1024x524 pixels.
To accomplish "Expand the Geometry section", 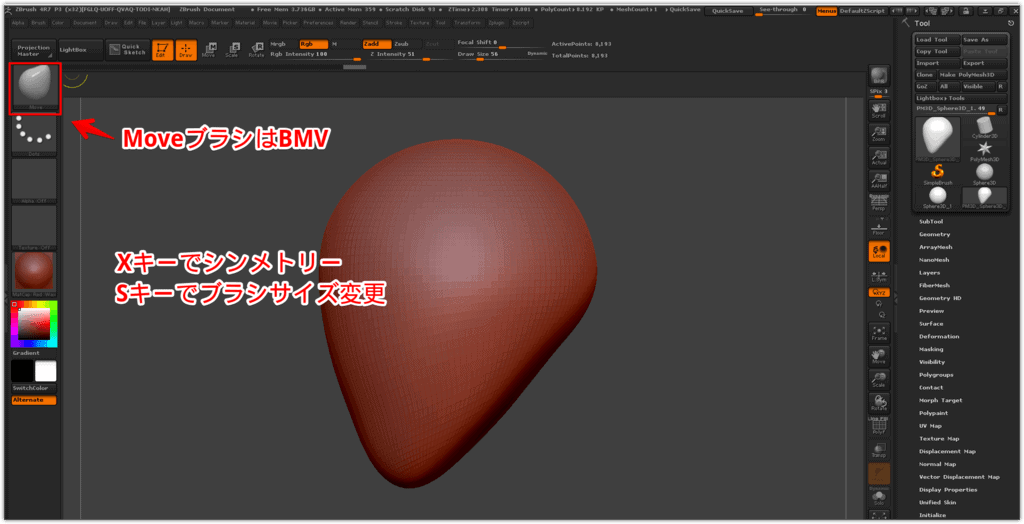I will pyautogui.click(x=934, y=234).
